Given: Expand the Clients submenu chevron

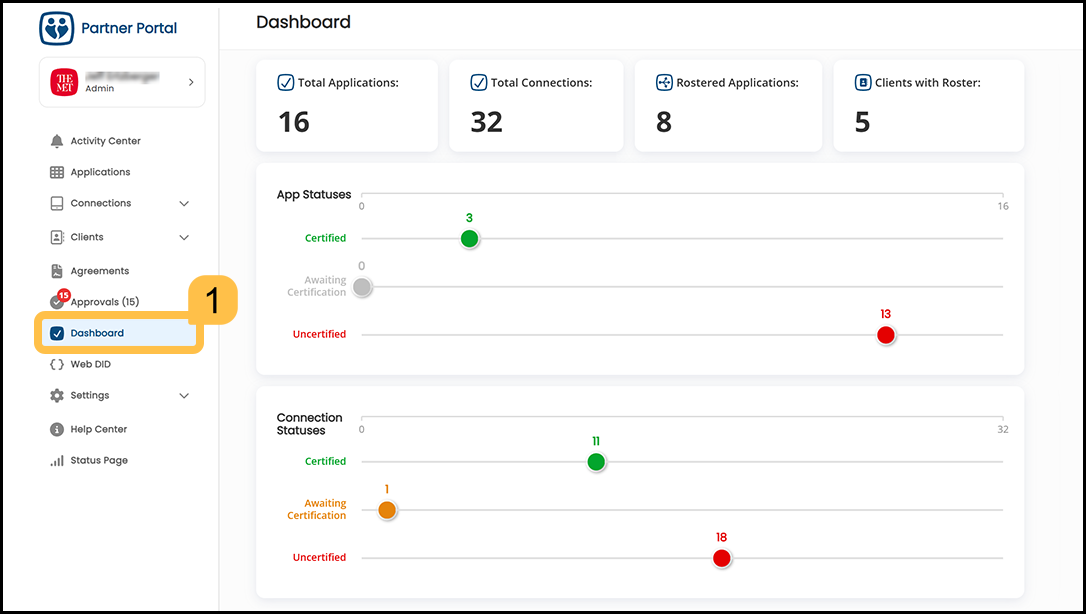Looking at the screenshot, I should click(x=184, y=237).
